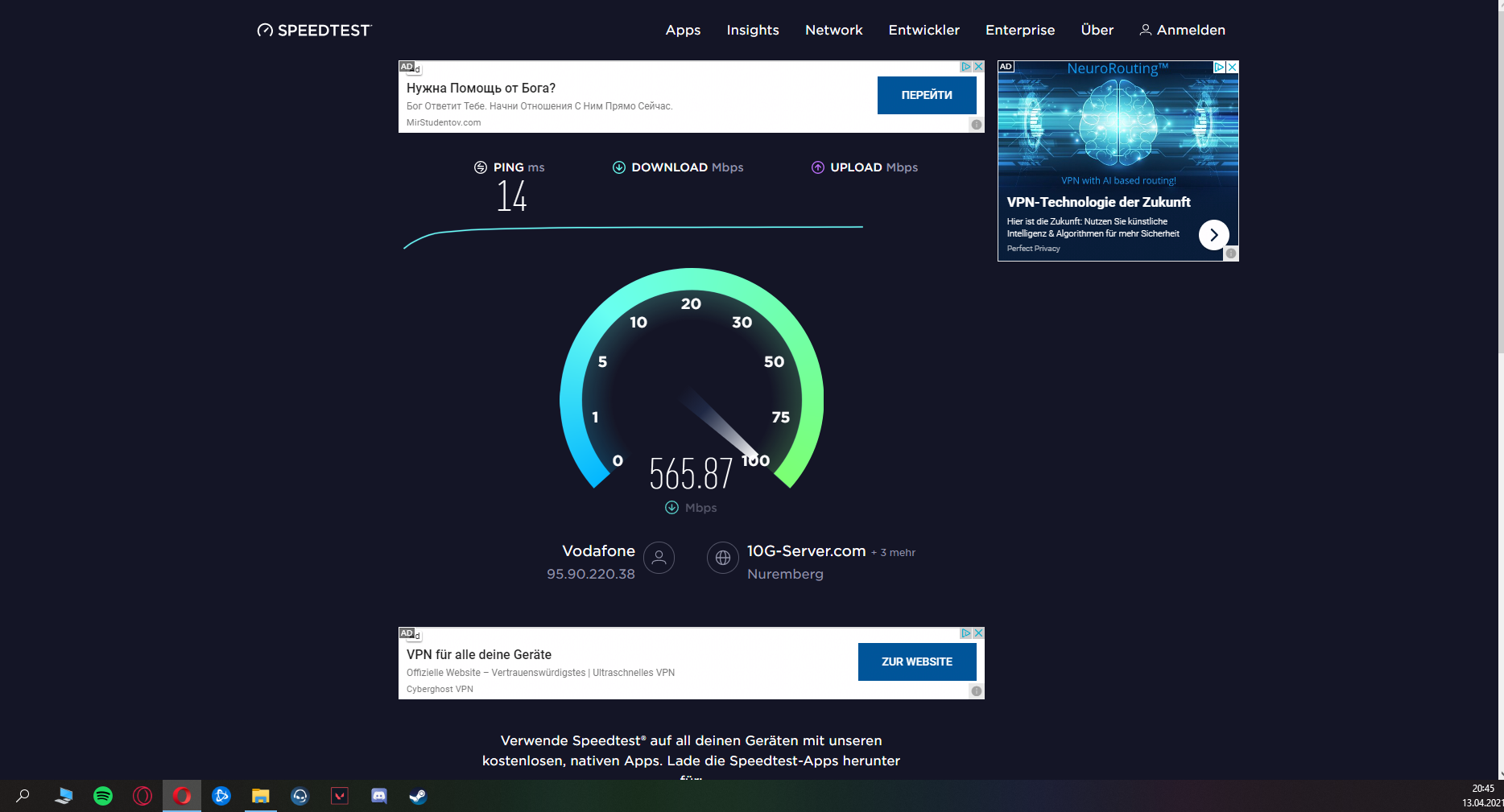Expand the + 3 mehr servers list
The image size is (1504, 812).
click(x=894, y=553)
